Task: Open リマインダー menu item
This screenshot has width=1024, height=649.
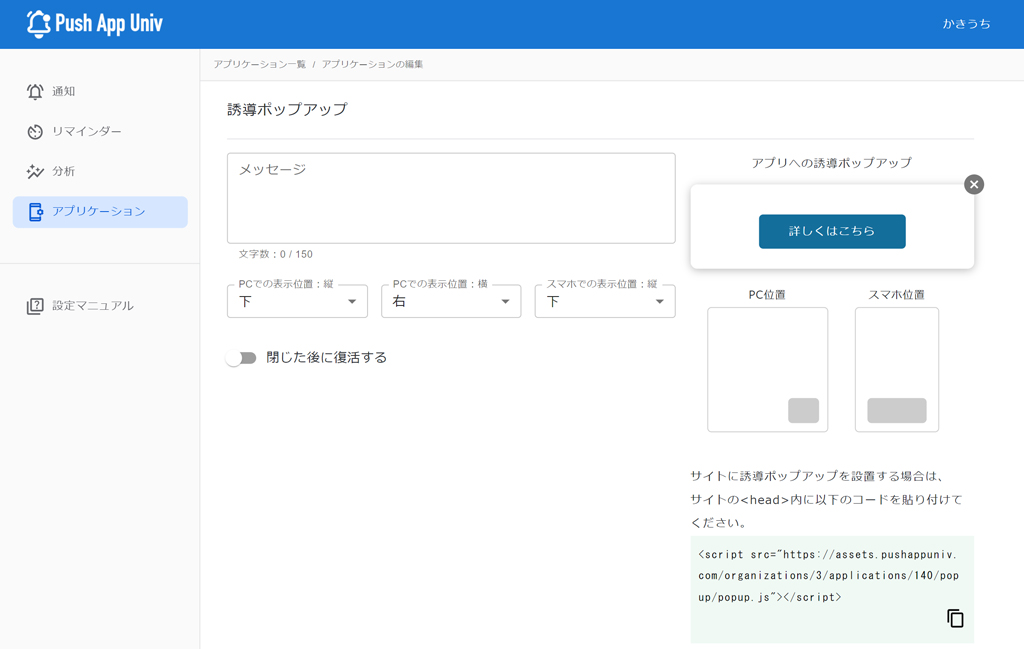Action: pos(100,132)
